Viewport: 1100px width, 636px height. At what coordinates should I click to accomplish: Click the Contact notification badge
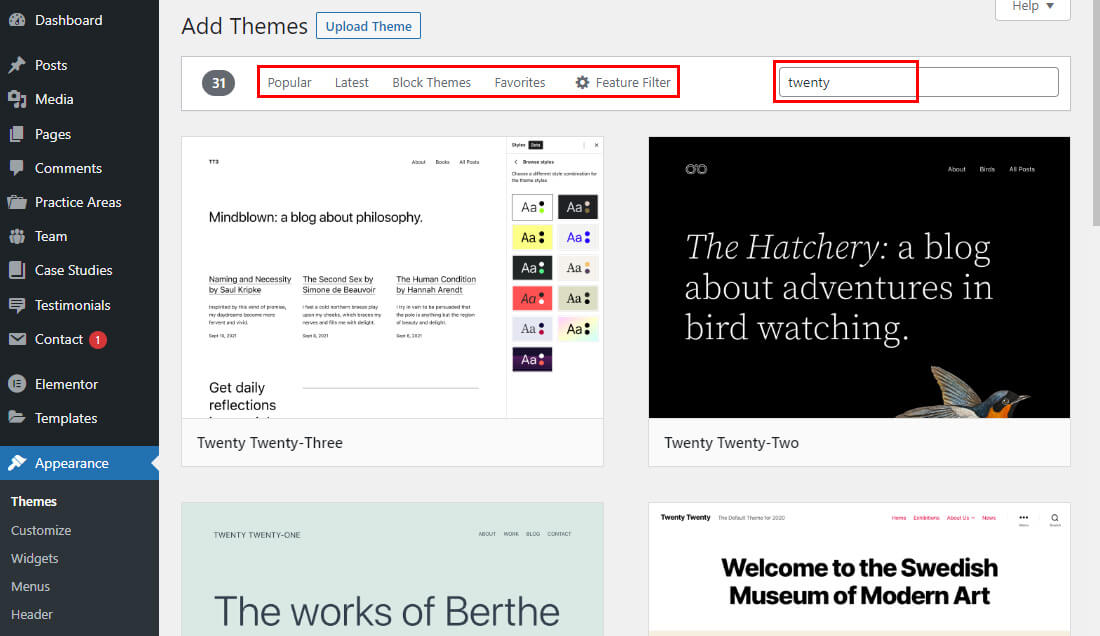[x=98, y=340]
